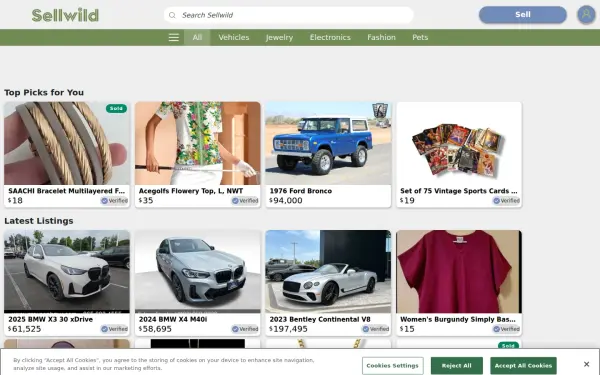Viewport: 600px width, 375px height.
Task: Click the $58,695 price
Action: tap(155, 329)
